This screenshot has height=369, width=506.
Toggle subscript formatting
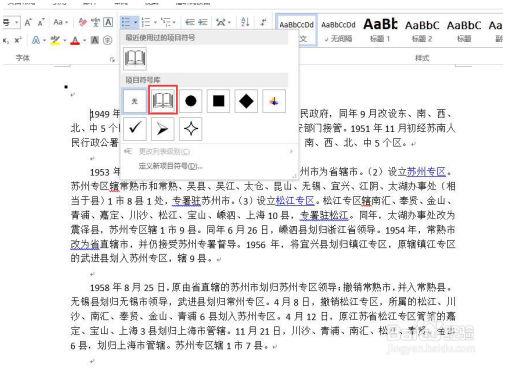[6, 41]
